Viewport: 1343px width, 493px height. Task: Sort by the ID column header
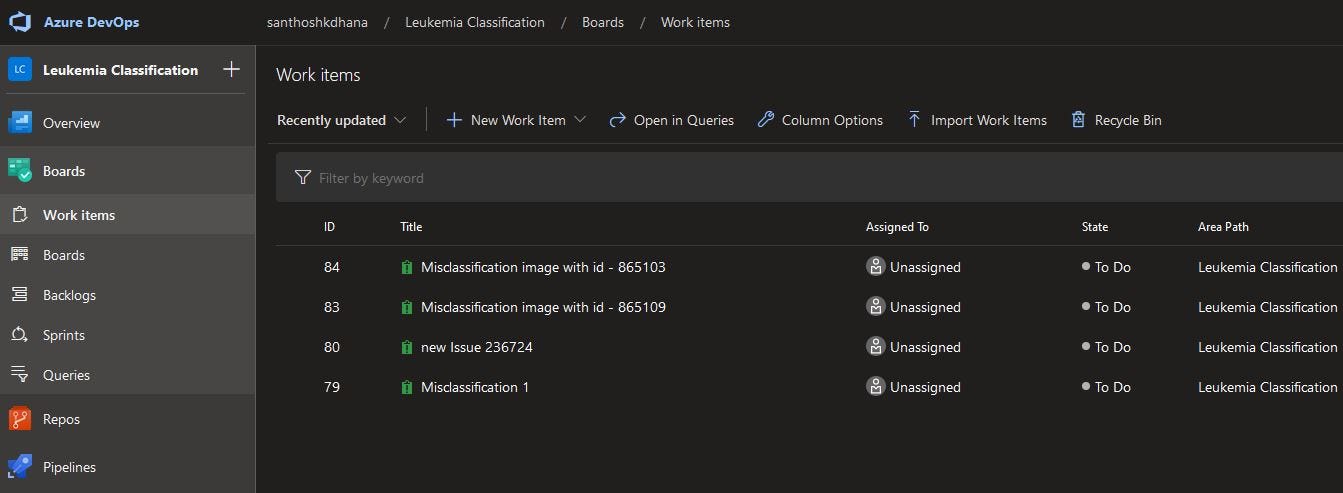point(329,227)
